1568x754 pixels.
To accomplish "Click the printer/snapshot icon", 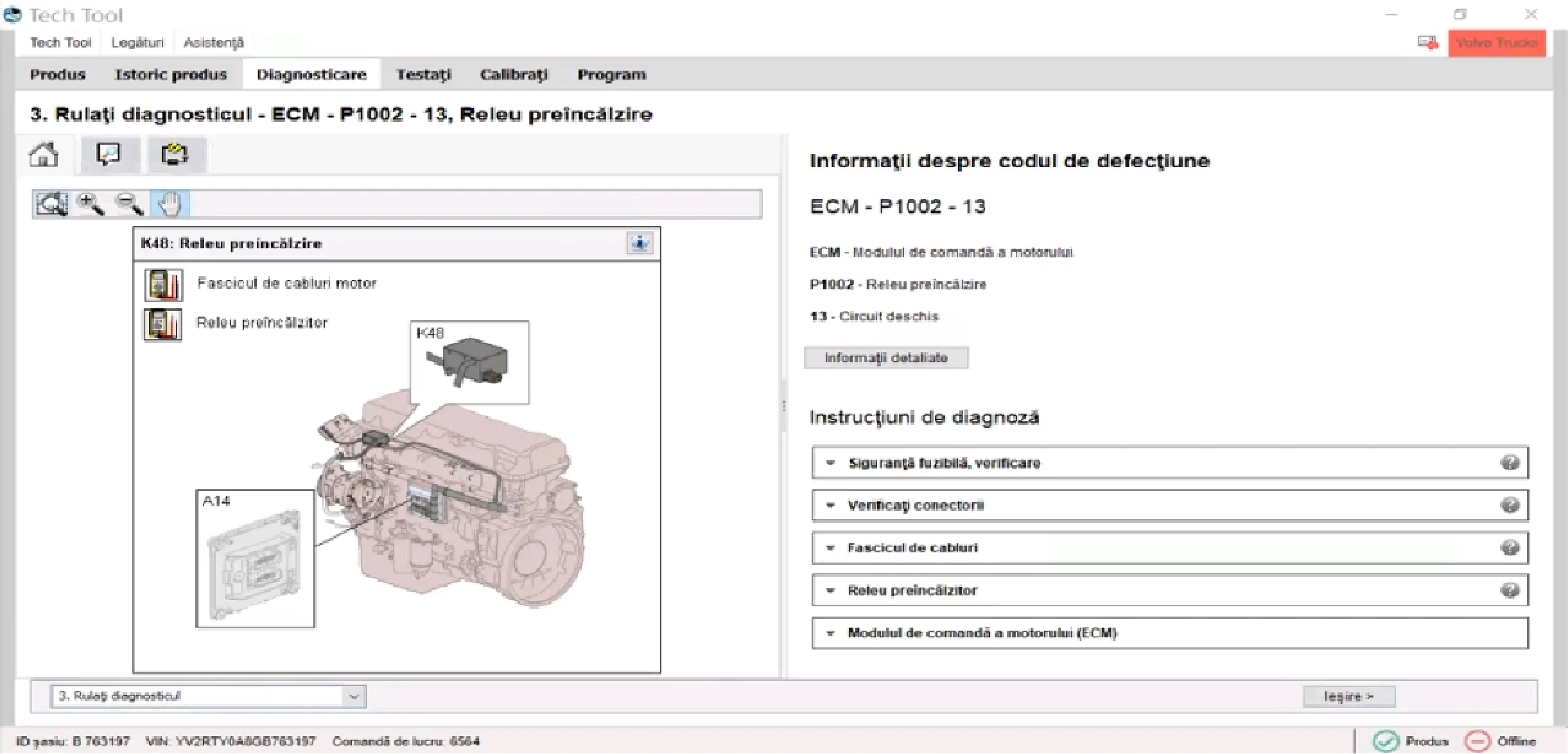I will (175, 155).
